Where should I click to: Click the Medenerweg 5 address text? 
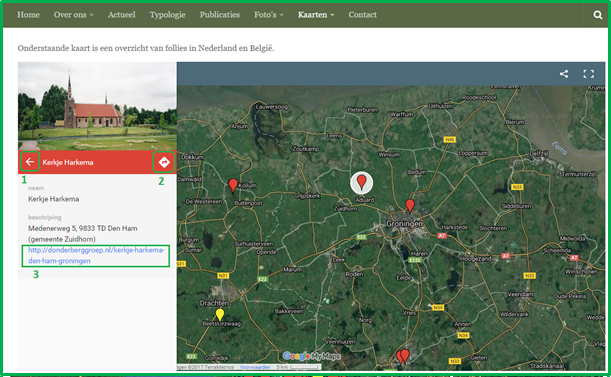82,234
